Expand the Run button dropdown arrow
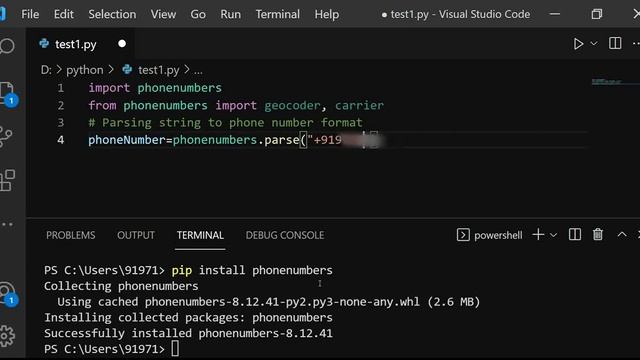 [x=594, y=43]
